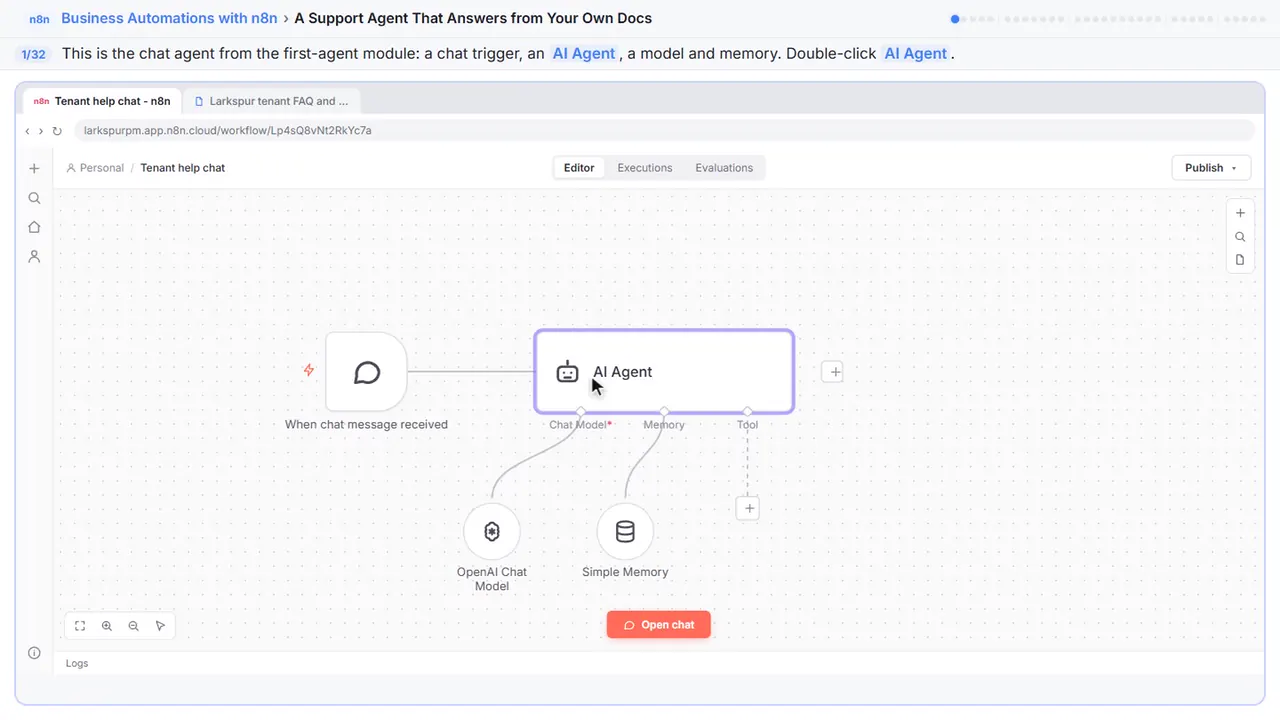The width and height of the screenshot is (1280, 720).
Task: Switch to the Evaluations tab
Action: tap(724, 168)
